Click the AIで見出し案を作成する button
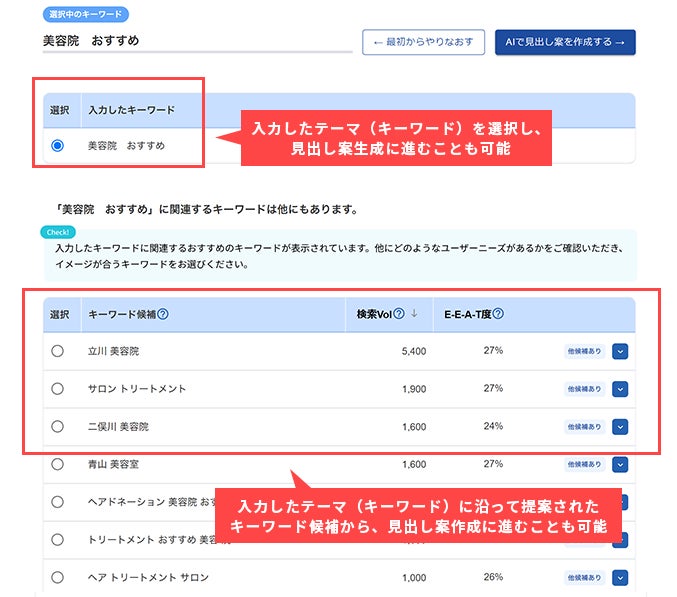Screen dimensions: 677x597 pyautogui.click(x=565, y=42)
